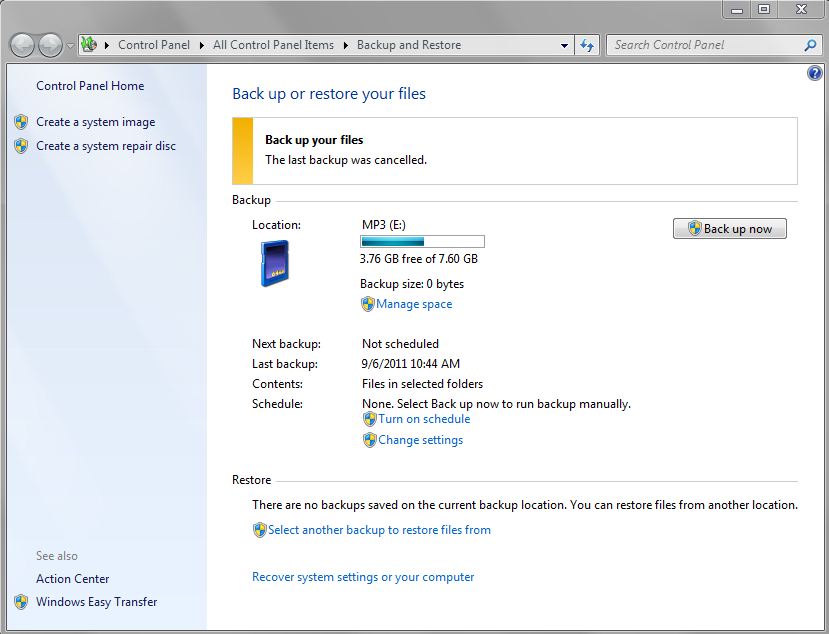829x634 pixels.
Task: Click 'Back up or restore your files' heading
Action: tap(329, 94)
